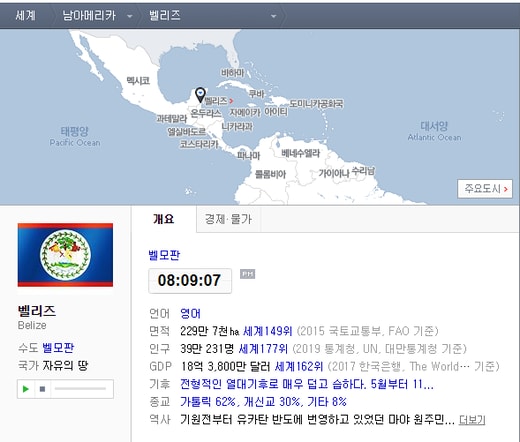Open the 세계177위 population ranking link
Screen dimensions: 520x442
pyautogui.click(x=263, y=349)
